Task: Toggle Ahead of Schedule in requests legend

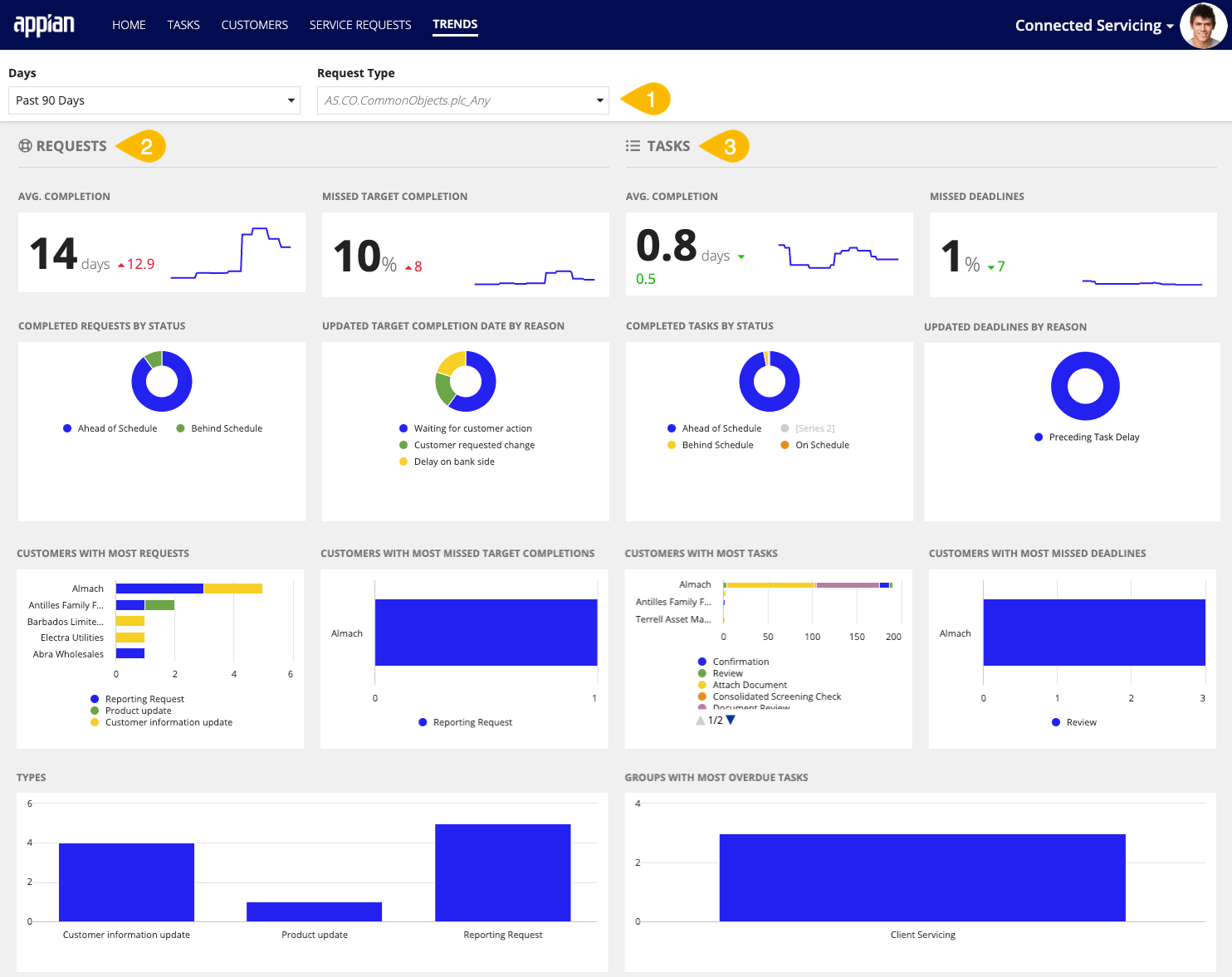Action: [x=110, y=428]
